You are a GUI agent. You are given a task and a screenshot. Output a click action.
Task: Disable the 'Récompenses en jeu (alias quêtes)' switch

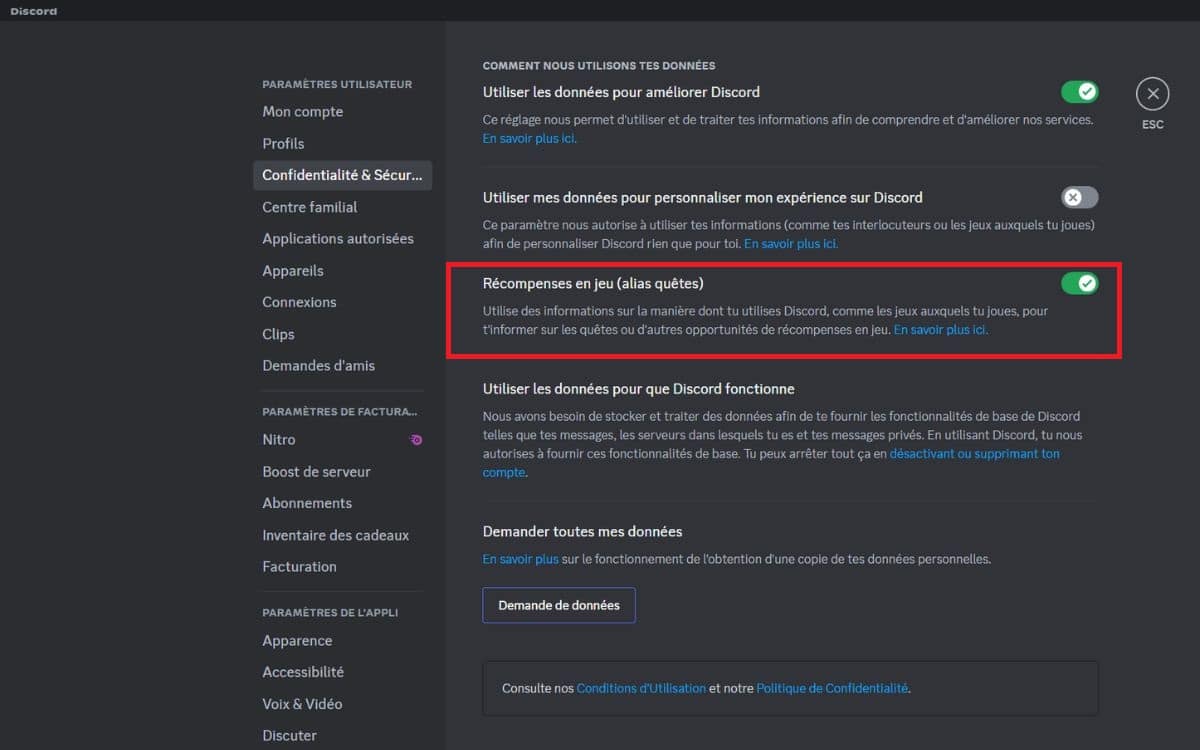pyautogui.click(x=1079, y=283)
